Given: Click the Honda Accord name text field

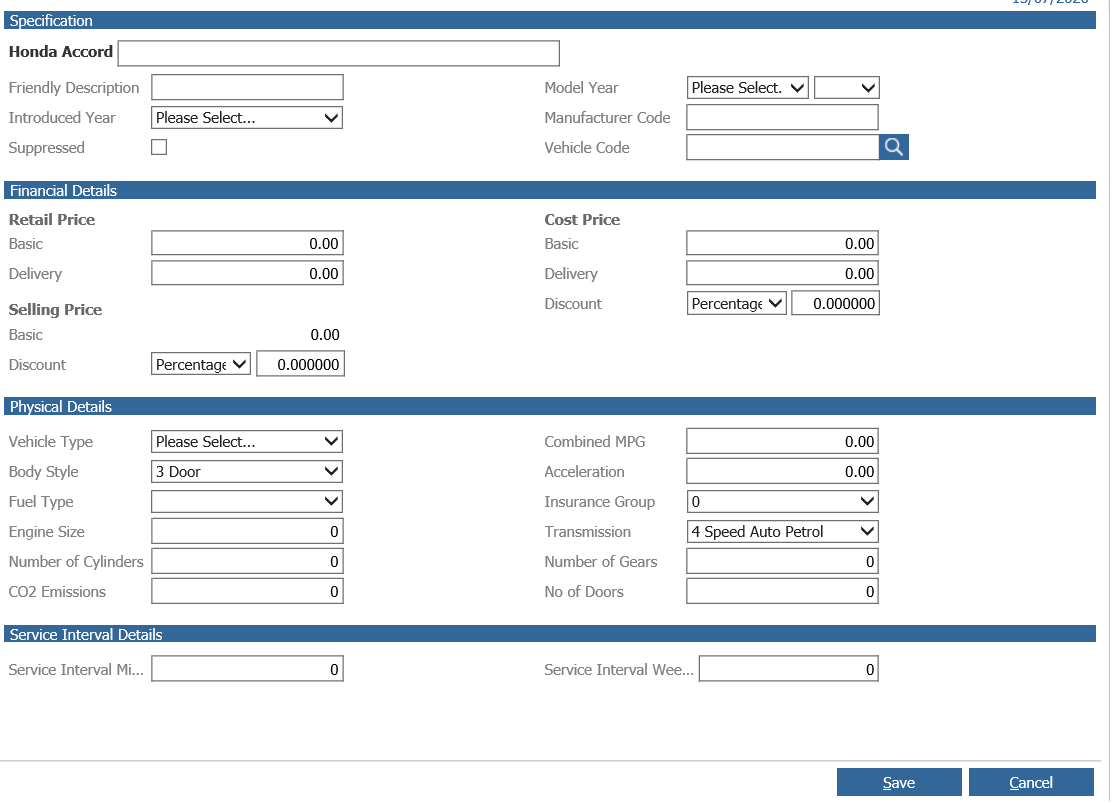Looking at the screenshot, I should (x=339, y=53).
